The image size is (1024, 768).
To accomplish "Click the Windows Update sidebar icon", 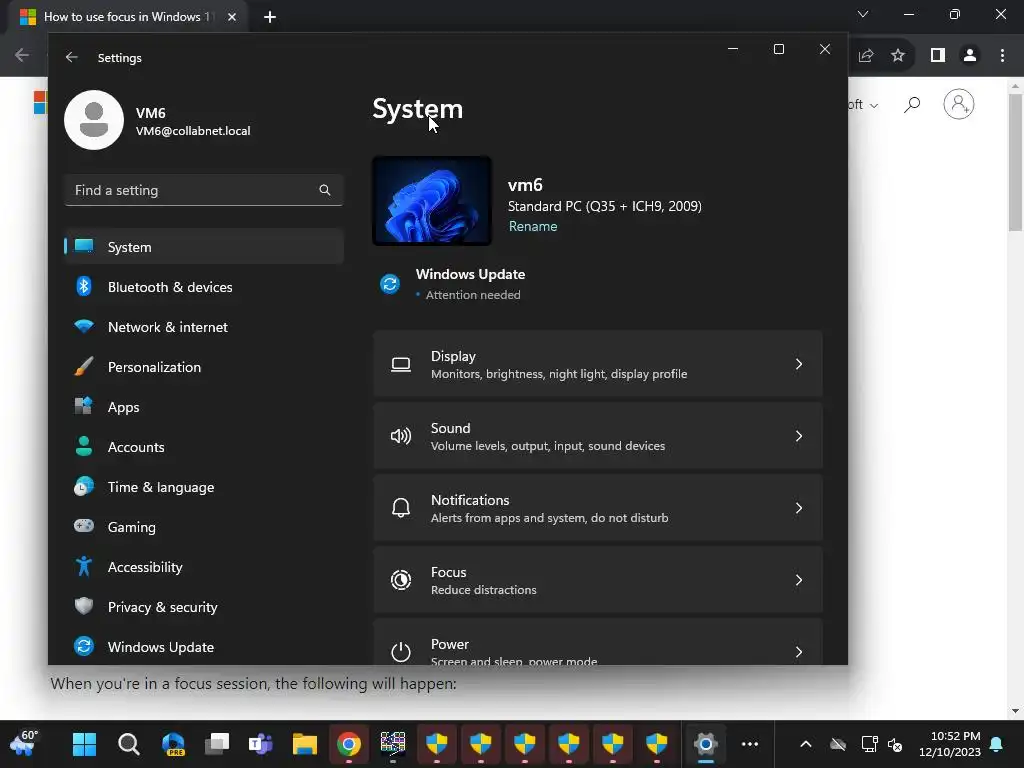I will pyautogui.click(x=84, y=647).
